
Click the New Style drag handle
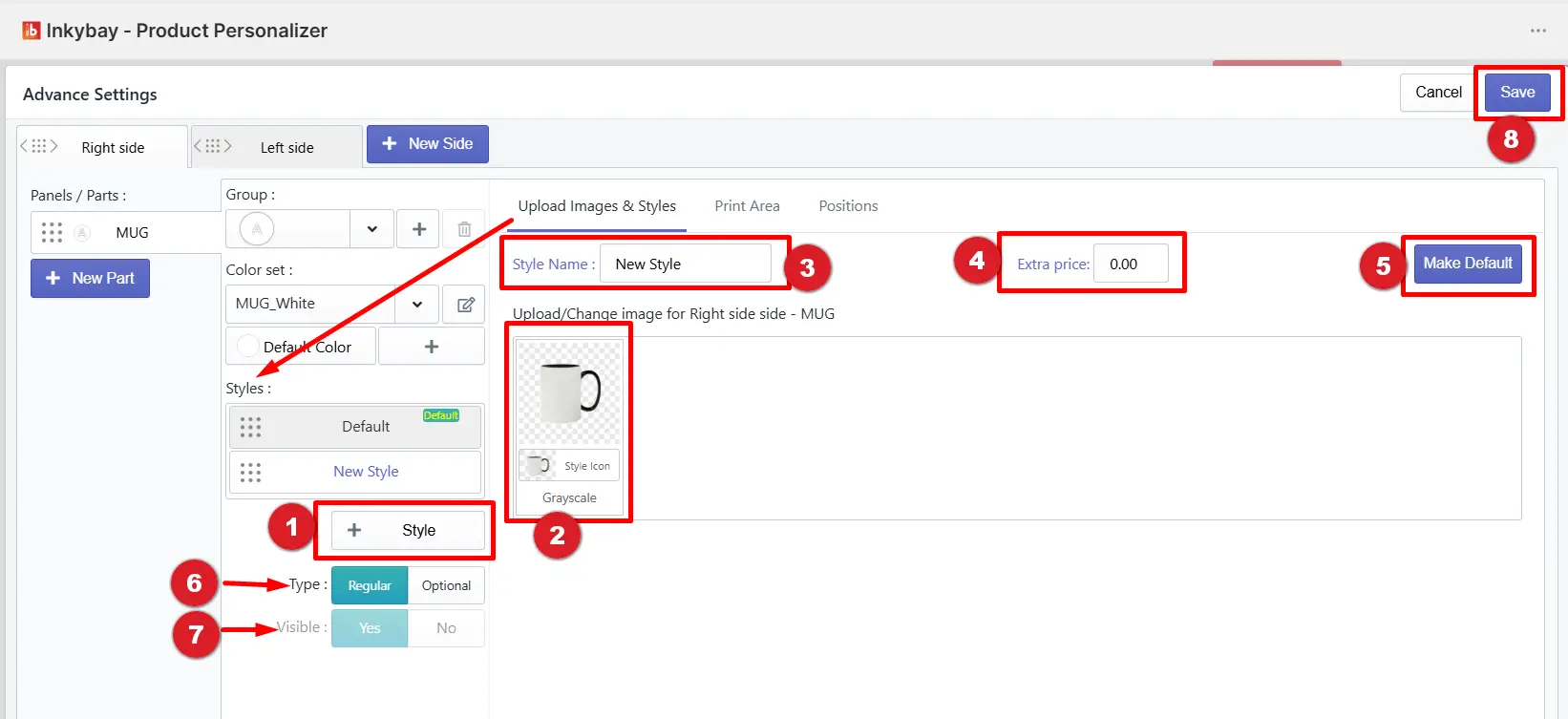pyautogui.click(x=250, y=473)
